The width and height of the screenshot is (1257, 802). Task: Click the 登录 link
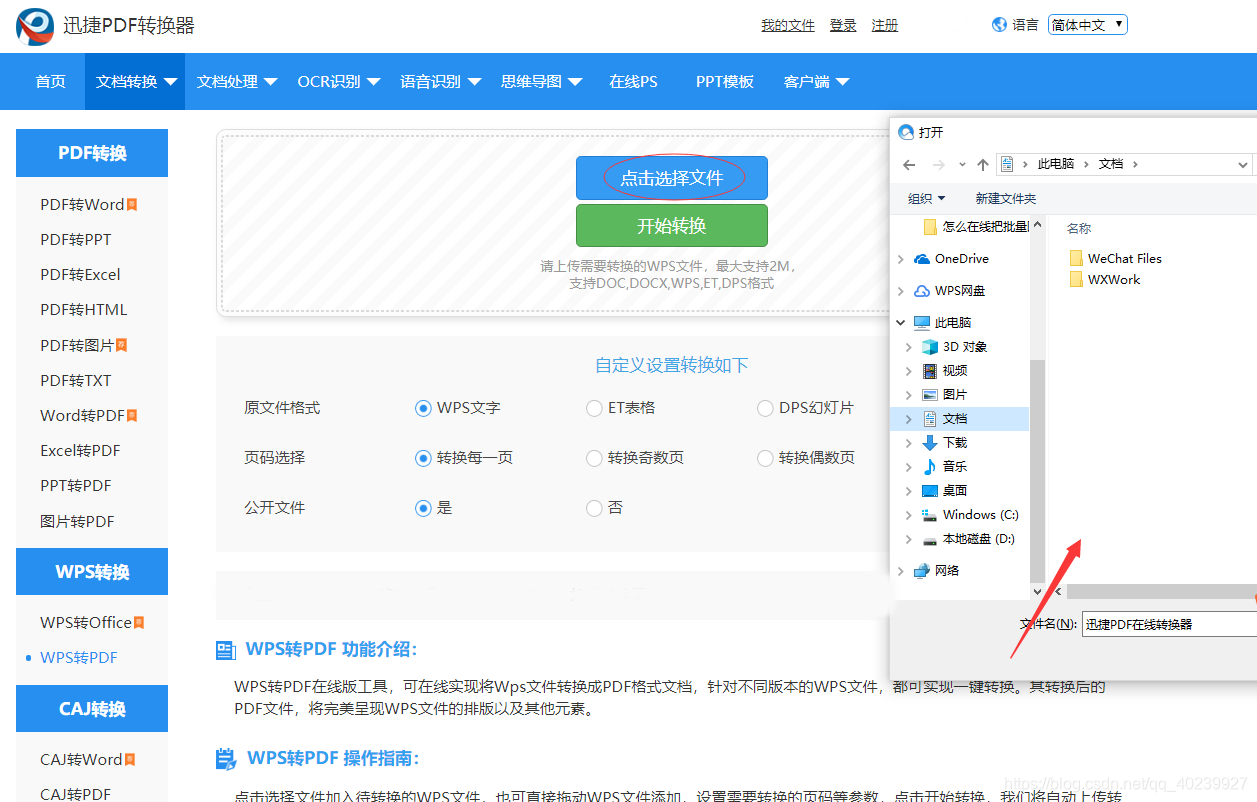point(843,26)
